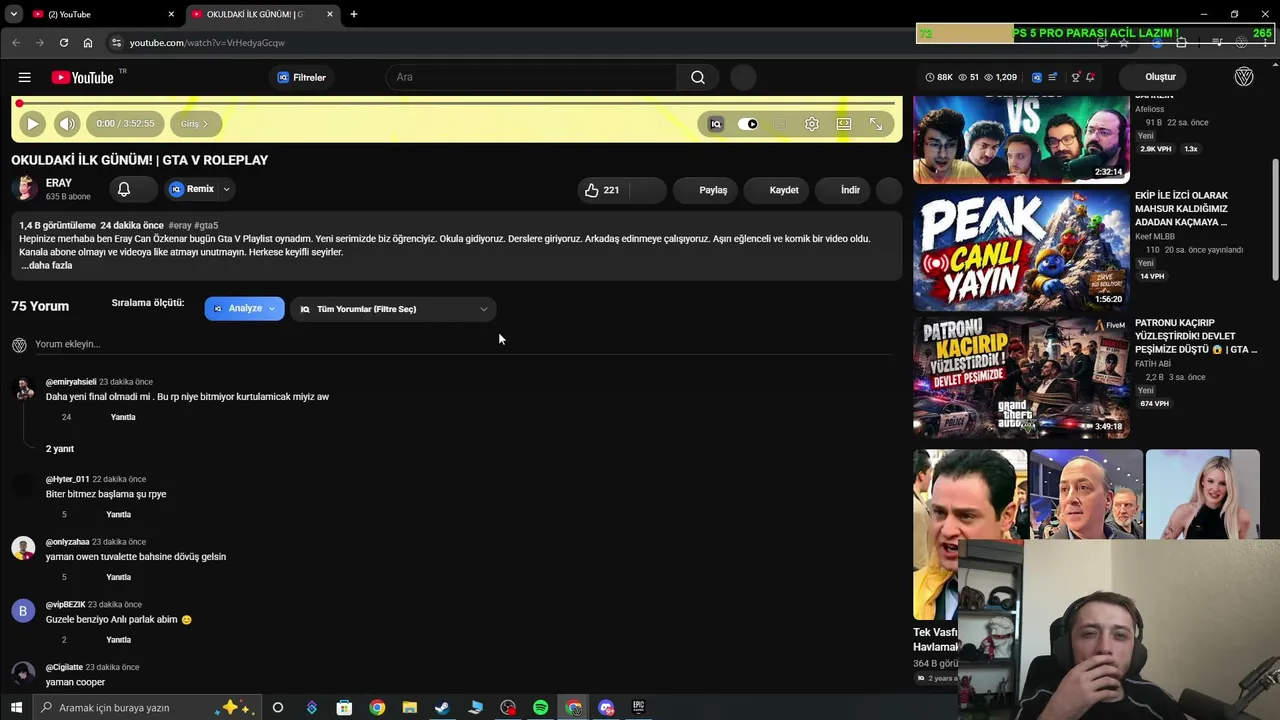Open Epic Games launcher from taskbar
The image size is (1280, 720).
[638, 708]
